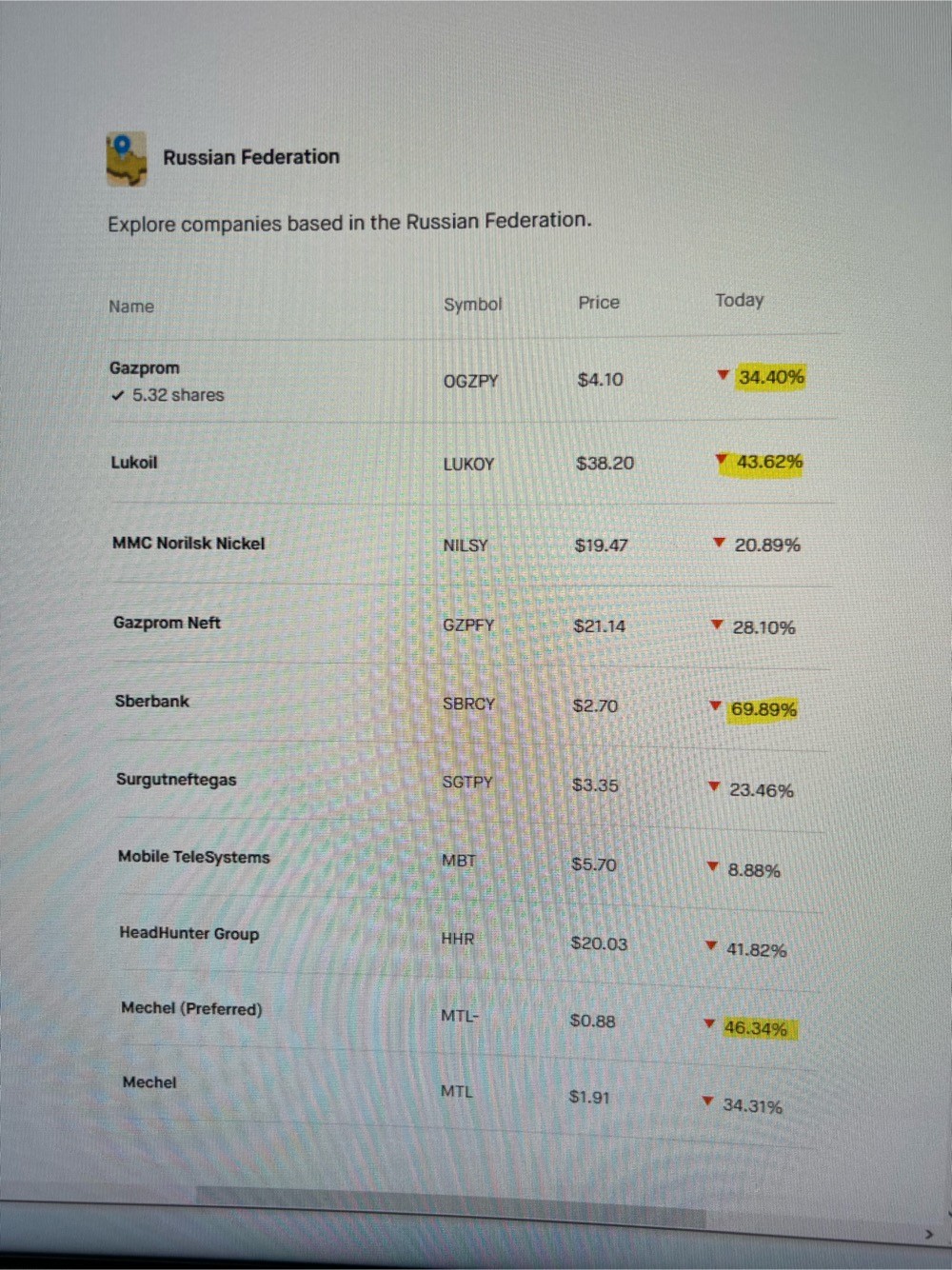The width and height of the screenshot is (952, 1270).
Task: Sort by the Today column header
Action: pos(740,301)
